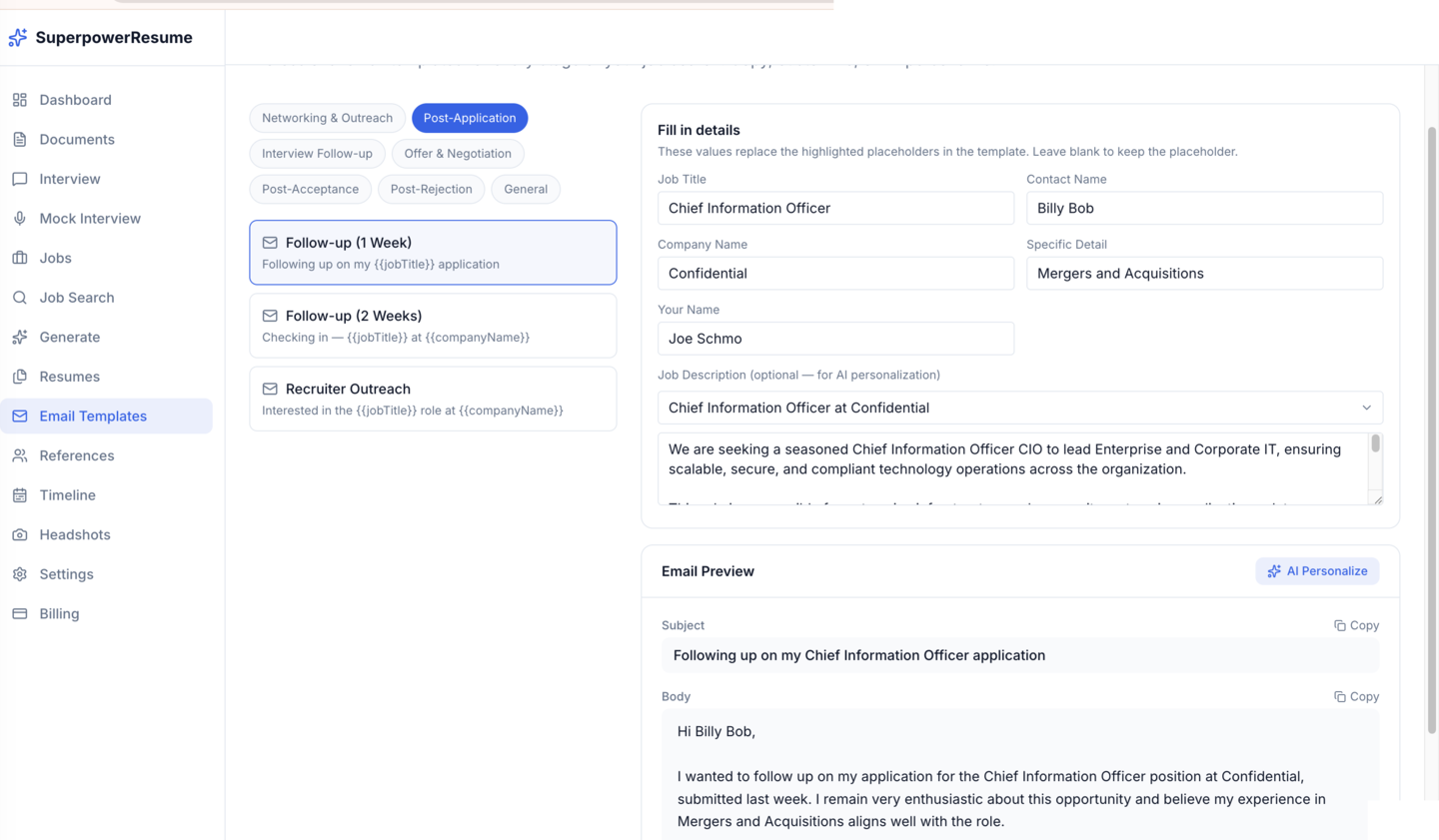Switch to the Networking & Outreach tab
Viewport: 1439px width, 840px height.
point(327,118)
